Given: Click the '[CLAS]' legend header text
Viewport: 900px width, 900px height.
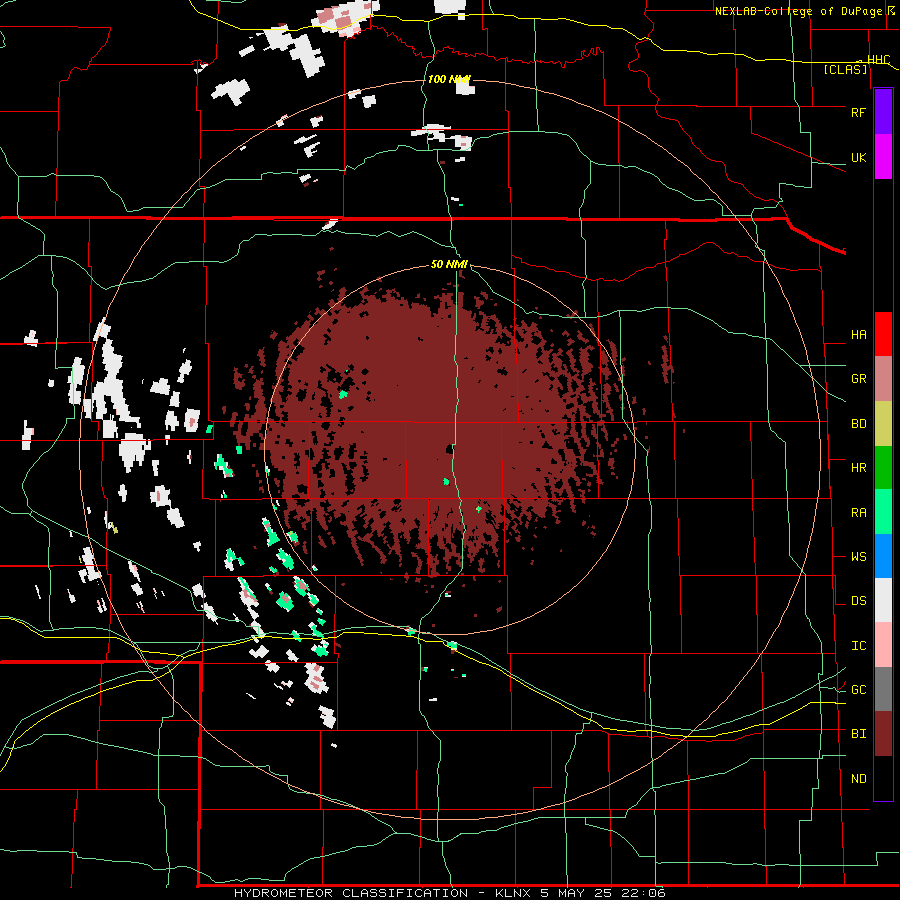Looking at the screenshot, I should [845, 70].
